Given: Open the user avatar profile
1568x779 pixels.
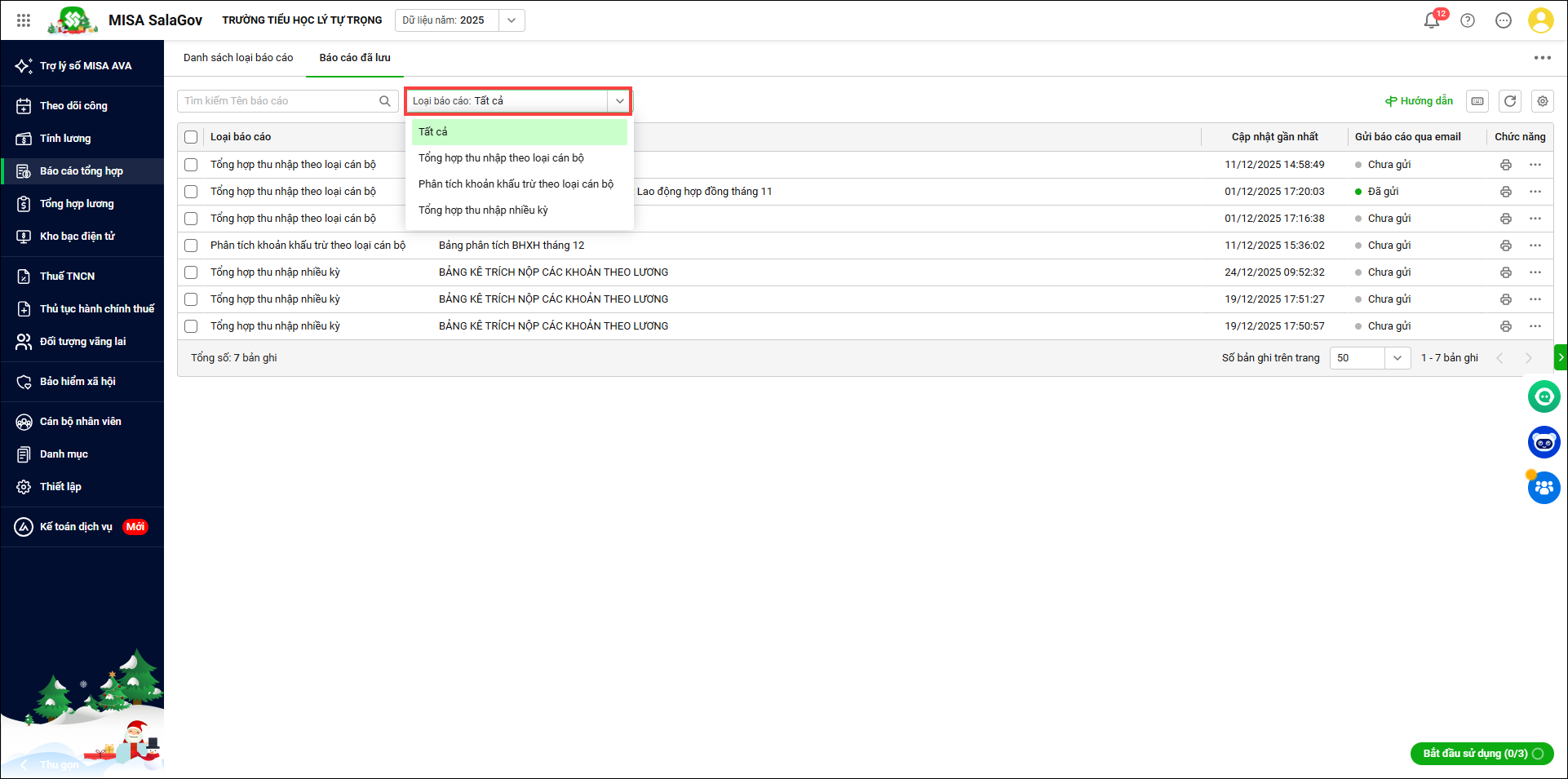Looking at the screenshot, I should pyautogui.click(x=1540, y=20).
